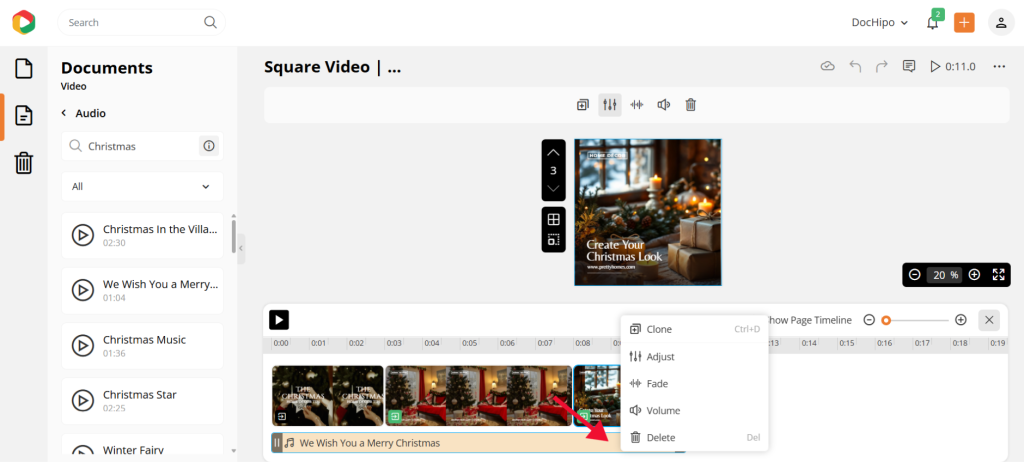Screen dimensions: 1024x463
Task: Open the page grid view icon
Action: tap(553, 219)
